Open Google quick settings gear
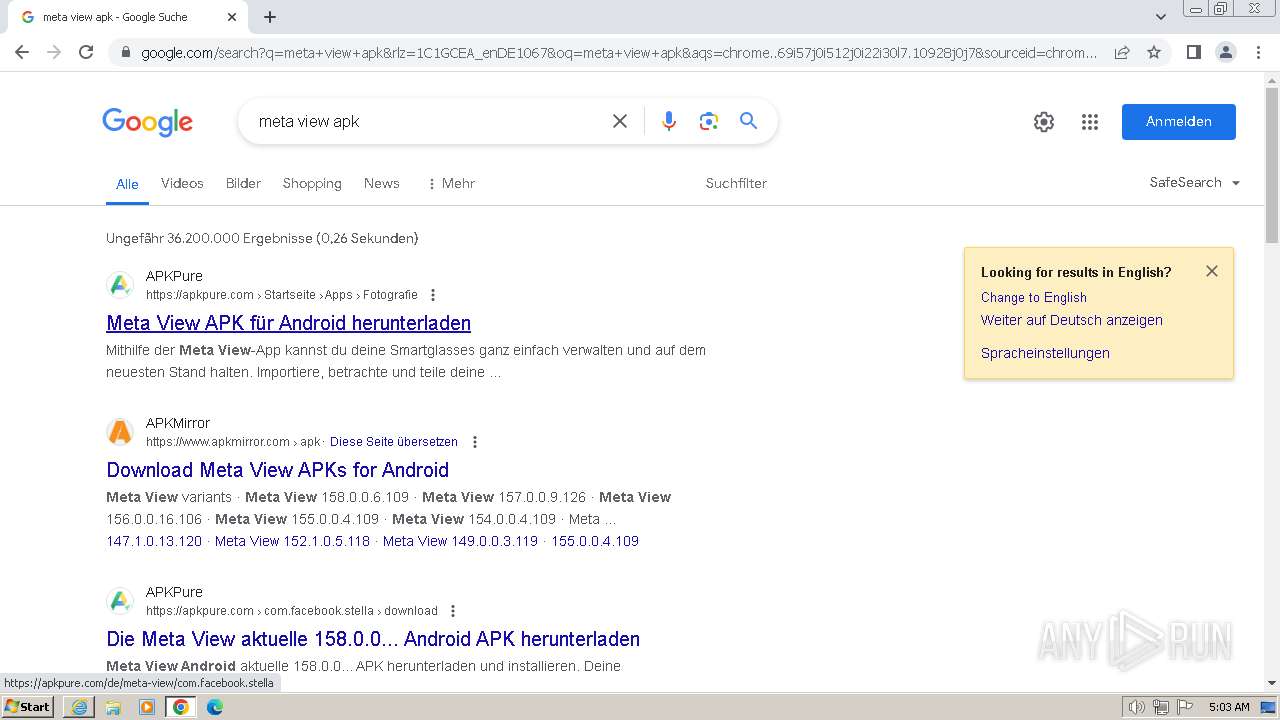1280x720 pixels. pyautogui.click(x=1044, y=122)
